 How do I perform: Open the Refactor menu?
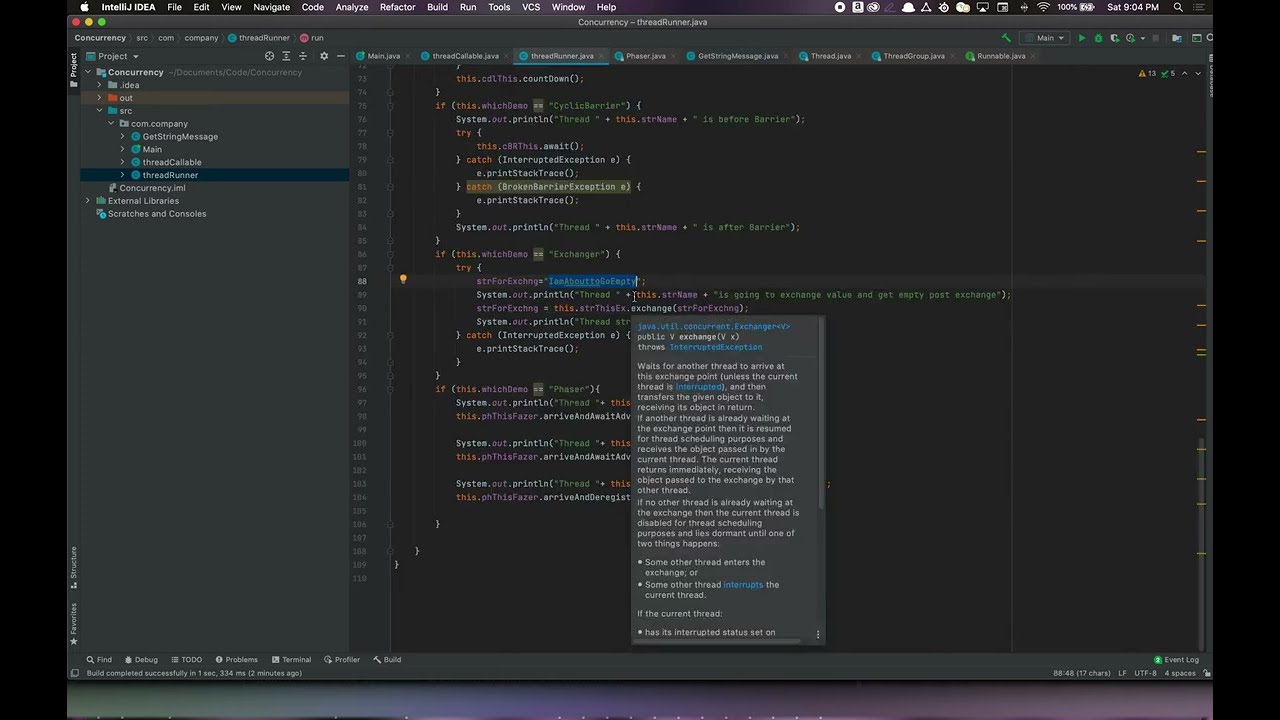pyautogui.click(x=397, y=7)
